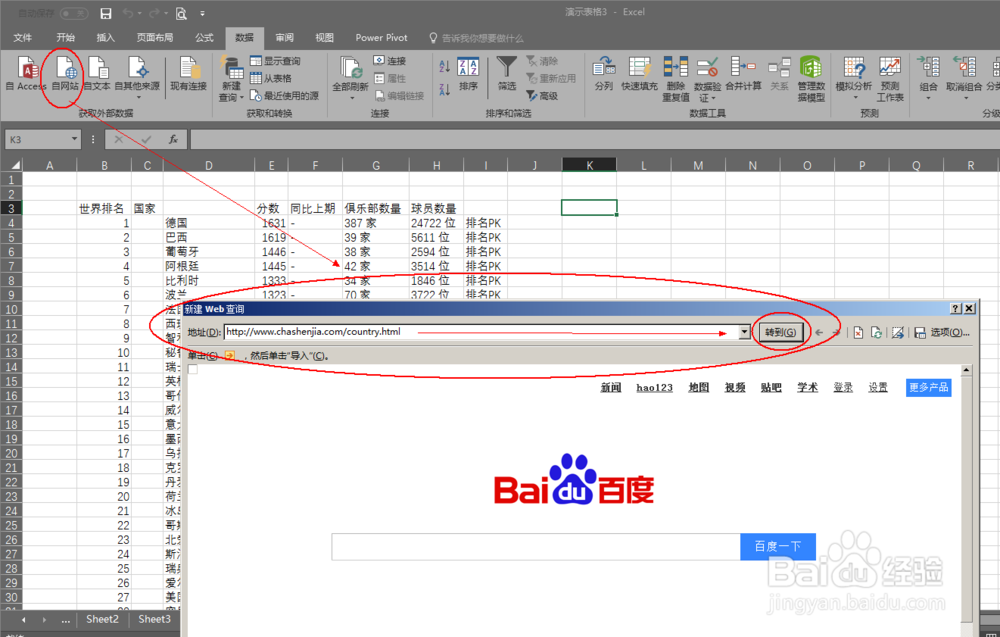Click the 更多产品 button on Baidu page
The image size is (1000, 637).
tap(929, 387)
